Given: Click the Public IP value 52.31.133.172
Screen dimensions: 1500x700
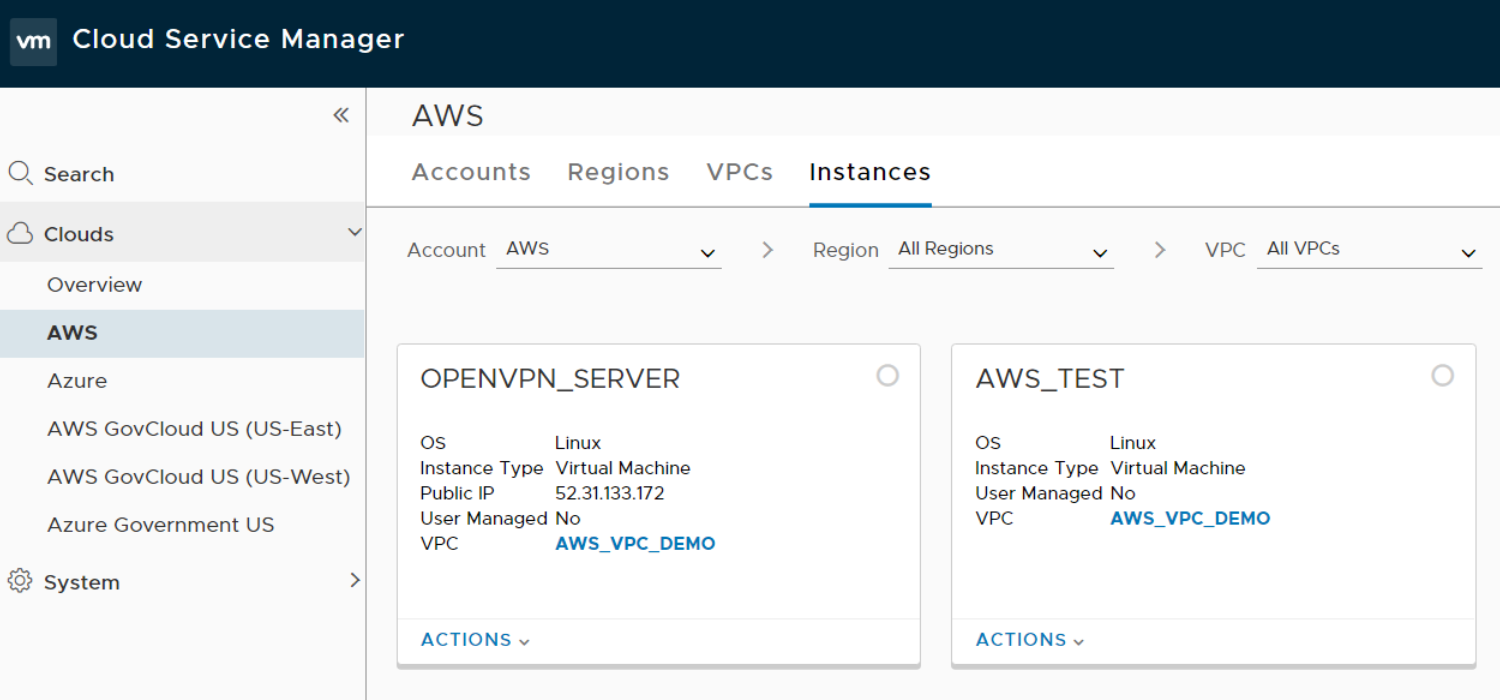Looking at the screenshot, I should pyautogui.click(x=610, y=493).
